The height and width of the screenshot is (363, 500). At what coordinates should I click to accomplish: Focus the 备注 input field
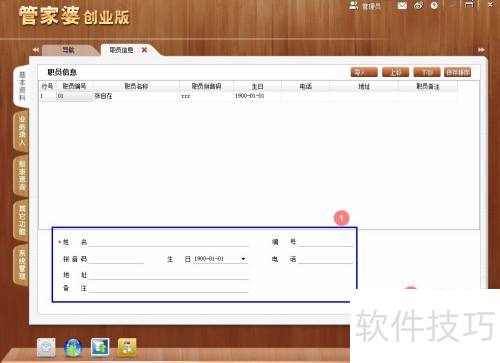click(x=169, y=288)
